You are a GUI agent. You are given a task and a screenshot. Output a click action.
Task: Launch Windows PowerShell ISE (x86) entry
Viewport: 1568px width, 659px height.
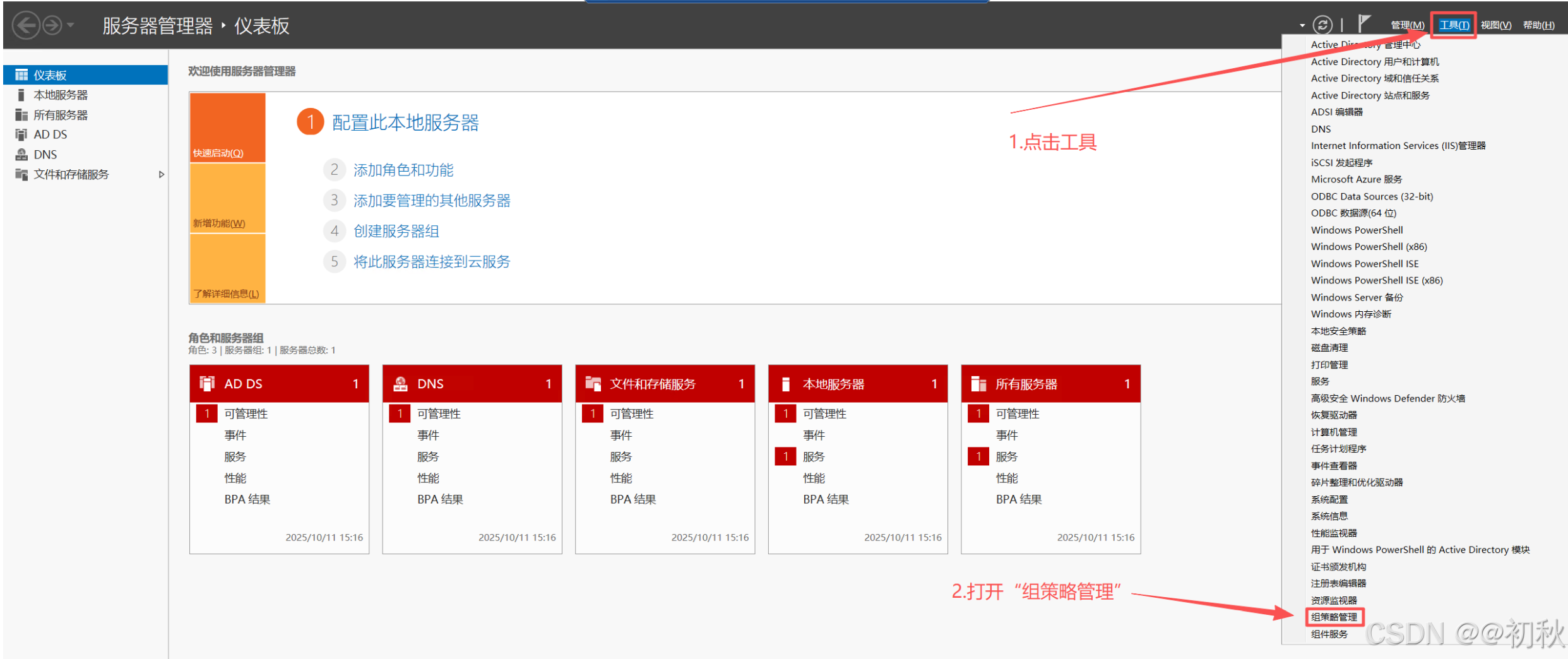[x=1377, y=280]
